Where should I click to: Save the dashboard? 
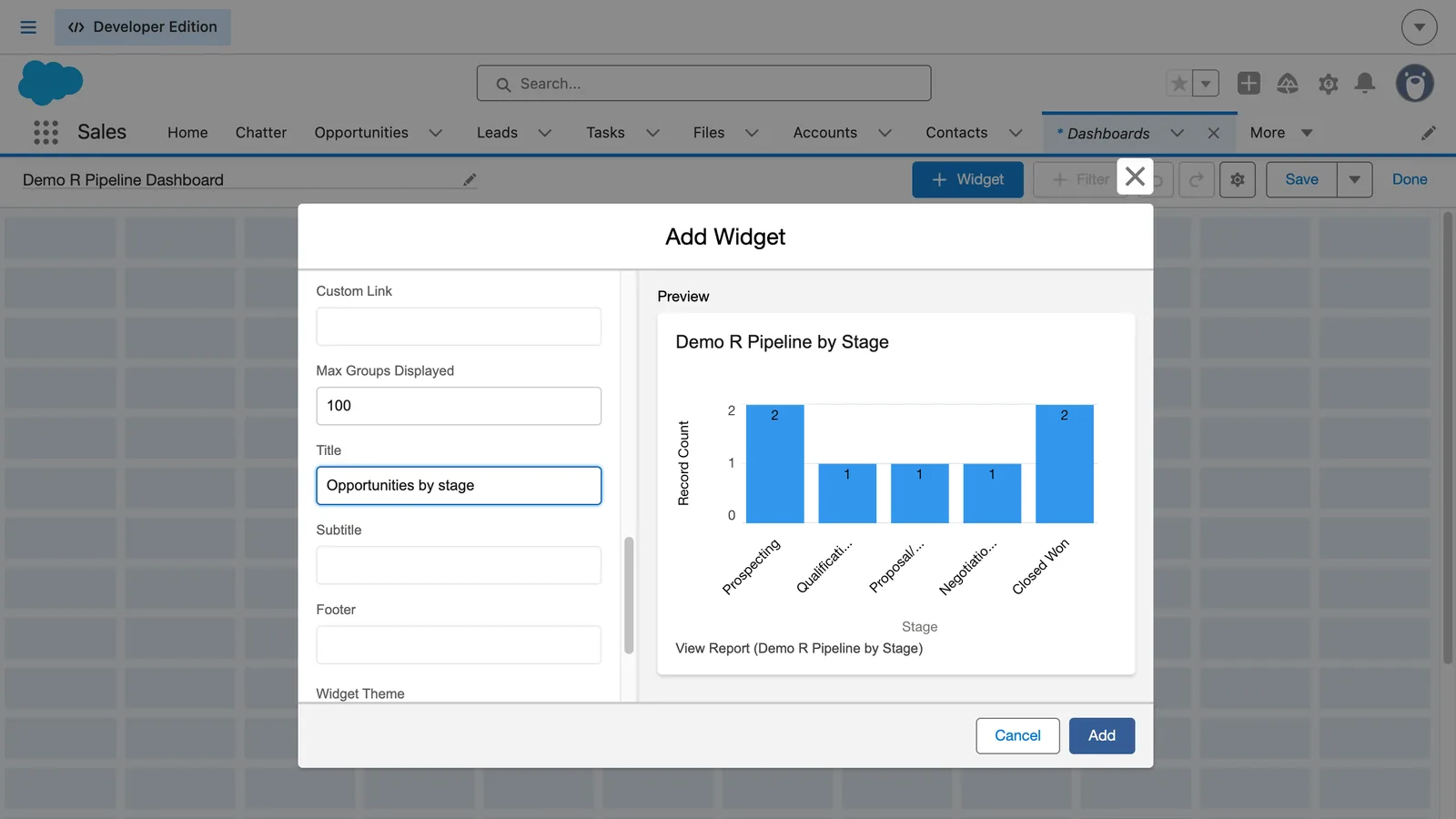pyautogui.click(x=1301, y=180)
